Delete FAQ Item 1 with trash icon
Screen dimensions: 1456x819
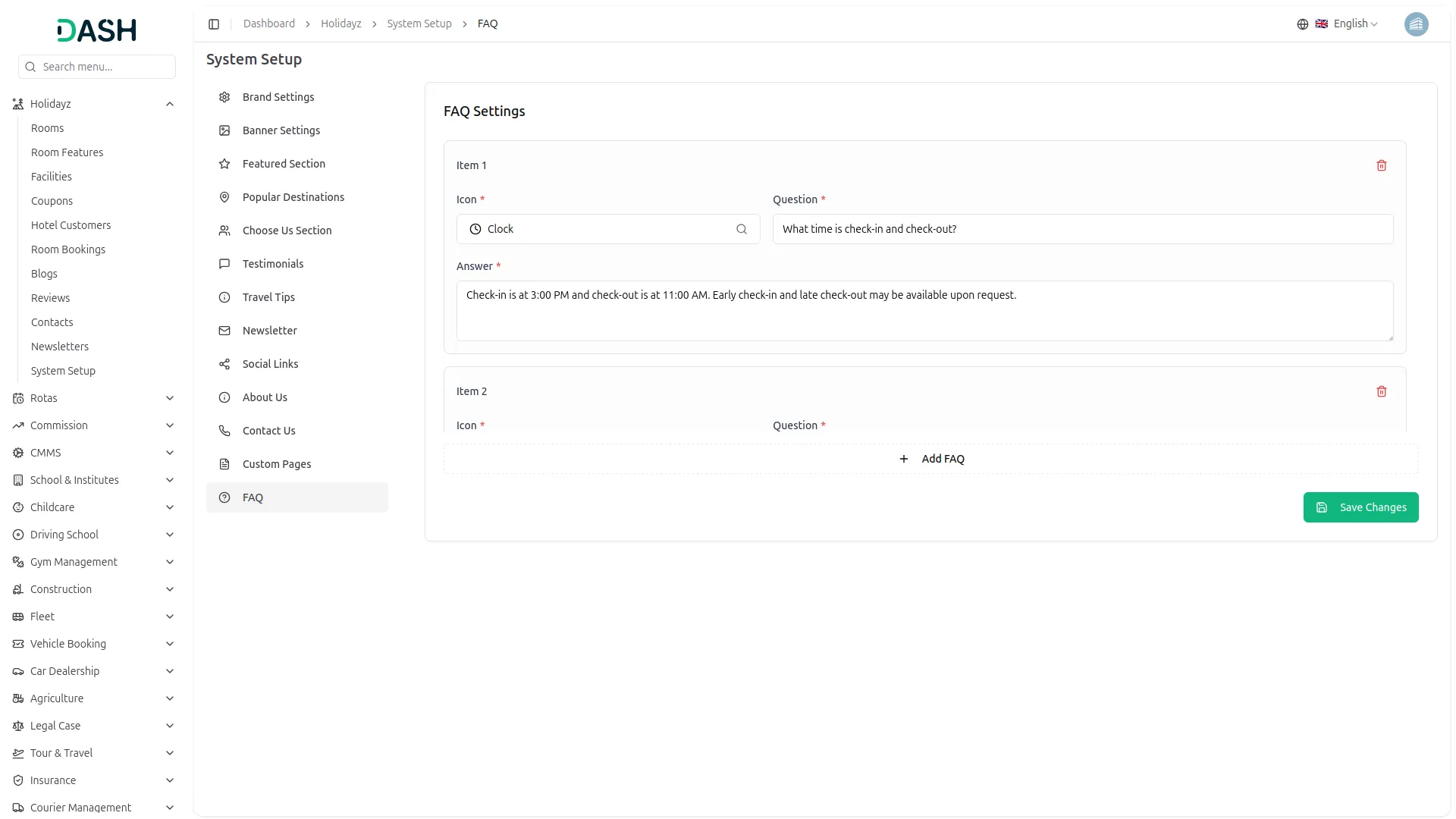click(x=1381, y=165)
